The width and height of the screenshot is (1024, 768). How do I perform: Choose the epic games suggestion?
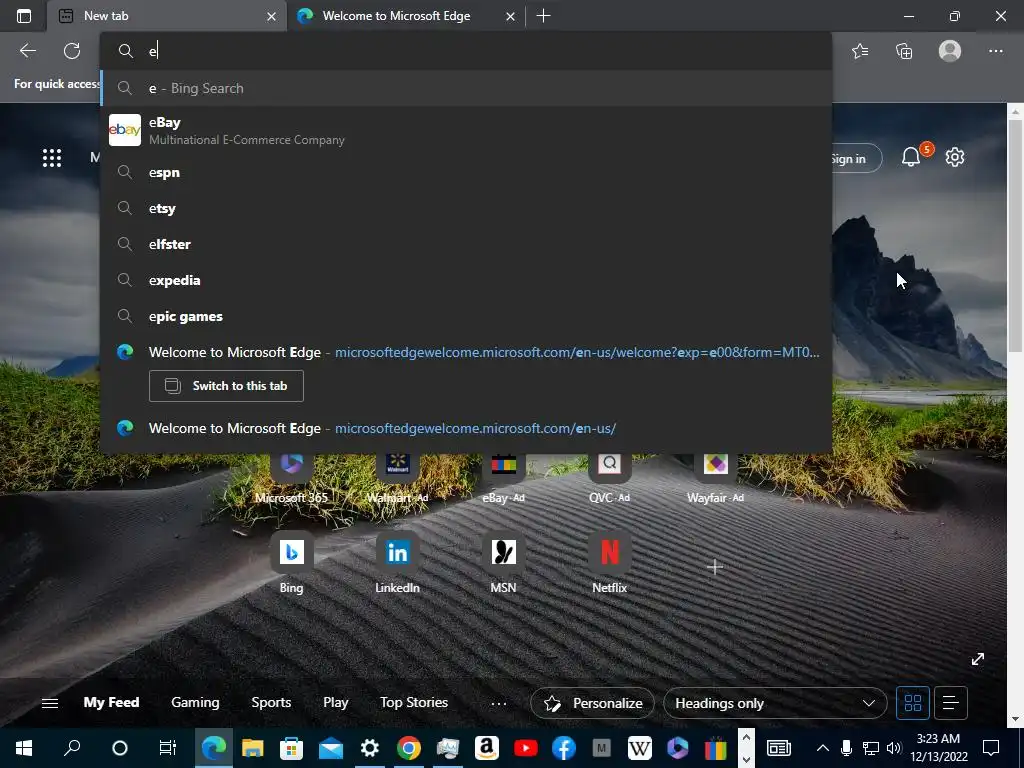point(466,316)
